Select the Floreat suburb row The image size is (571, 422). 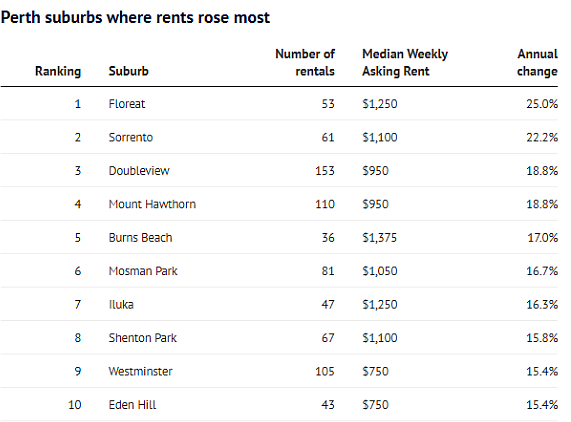coord(279,104)
